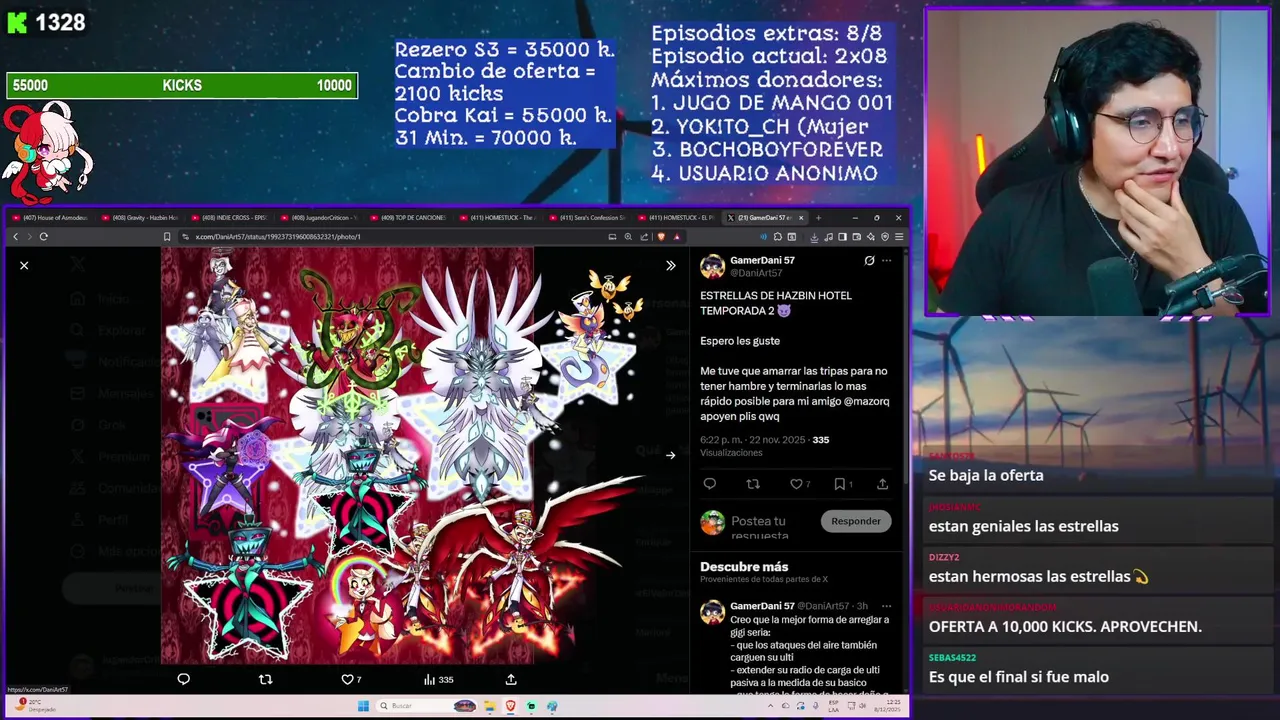This screenshot has width=1280, height=720.
Task: Close the active GamerDani 57 tab
Action: point(801,217)
